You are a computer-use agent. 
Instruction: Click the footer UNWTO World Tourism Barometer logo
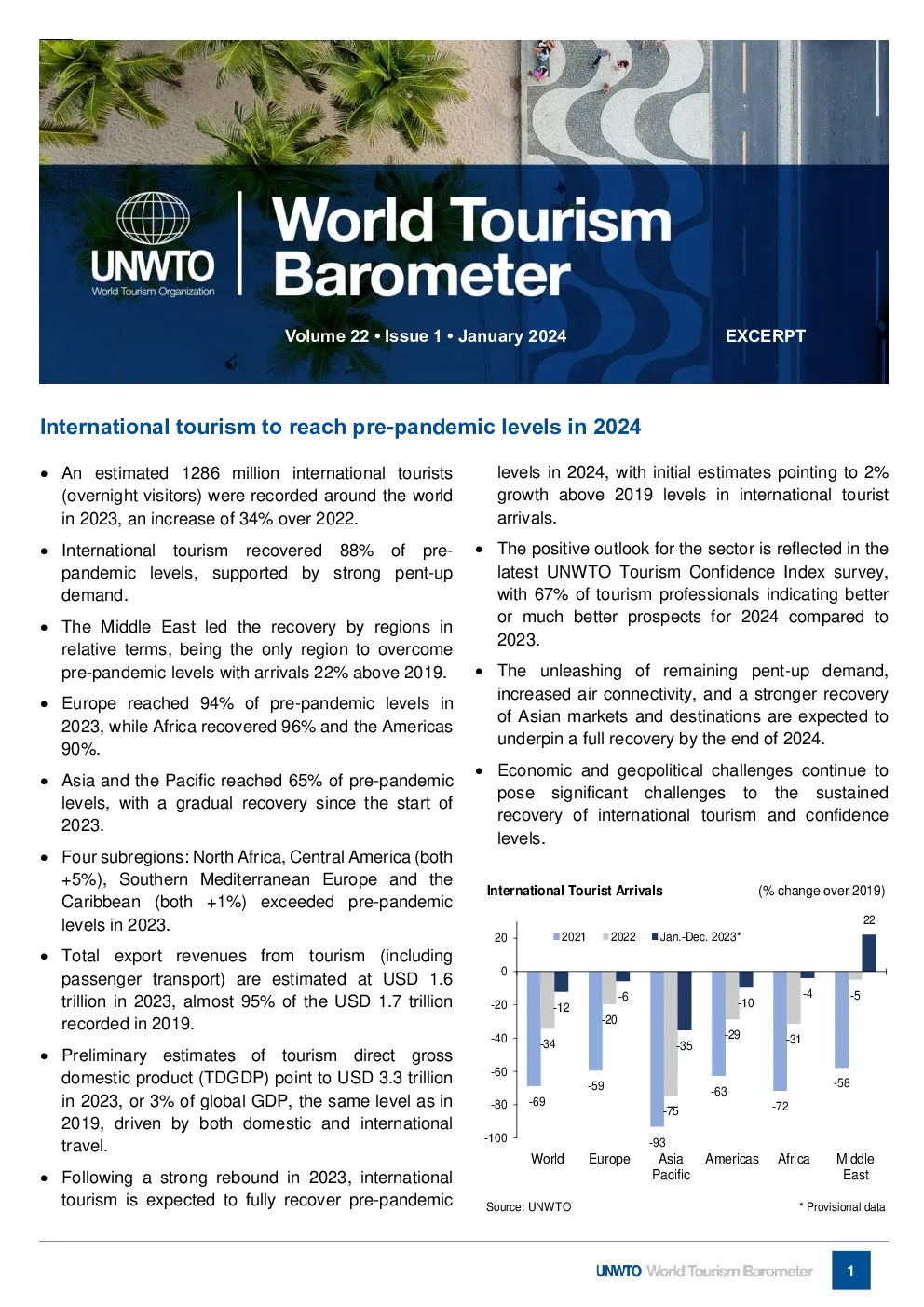704,1271
